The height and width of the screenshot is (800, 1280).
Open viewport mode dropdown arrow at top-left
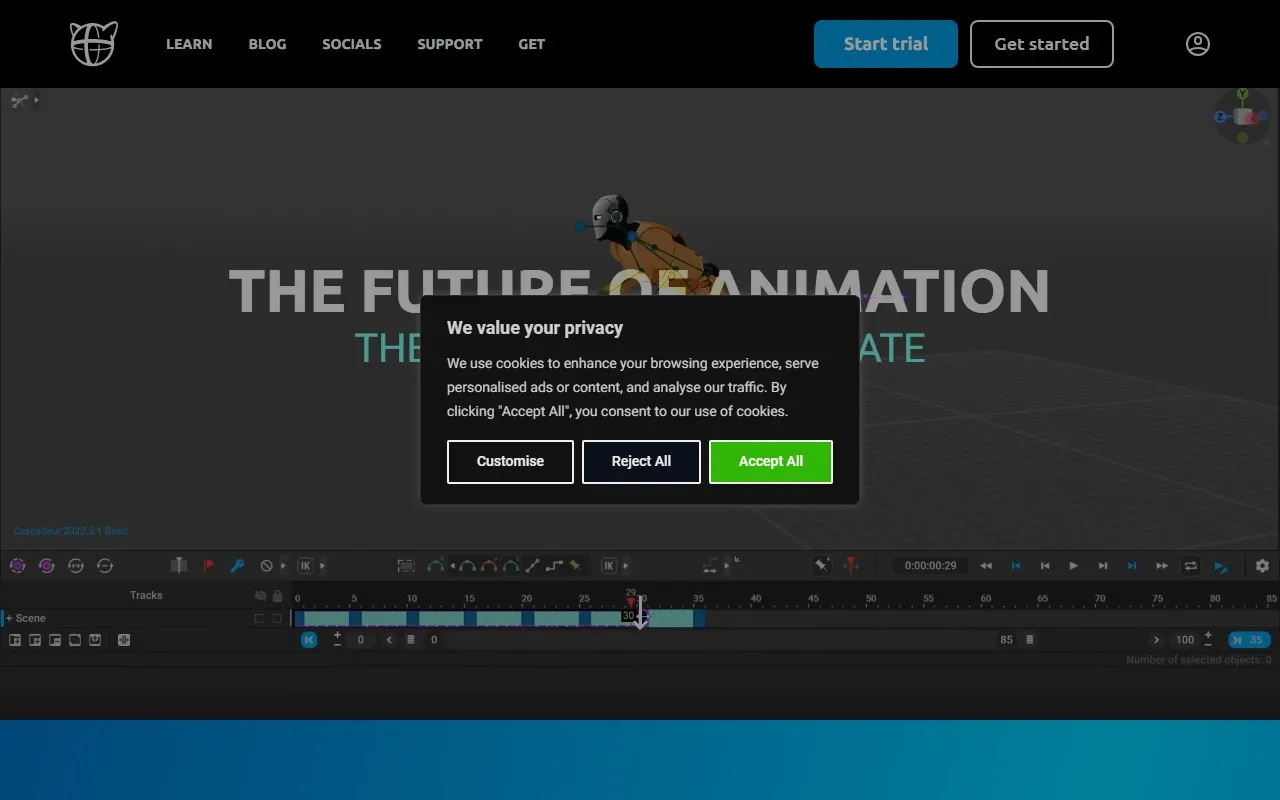37,100
